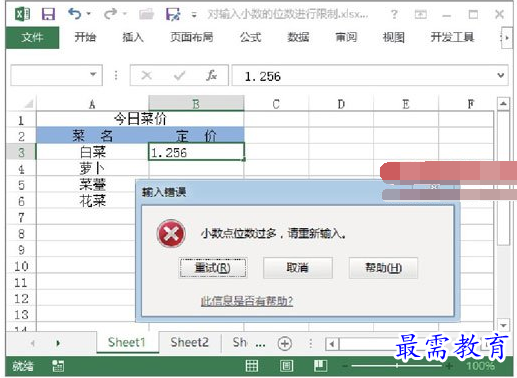Expand the Name Box dropdown
This screenshot has width=517, height=378.
[x=93, y=75]
